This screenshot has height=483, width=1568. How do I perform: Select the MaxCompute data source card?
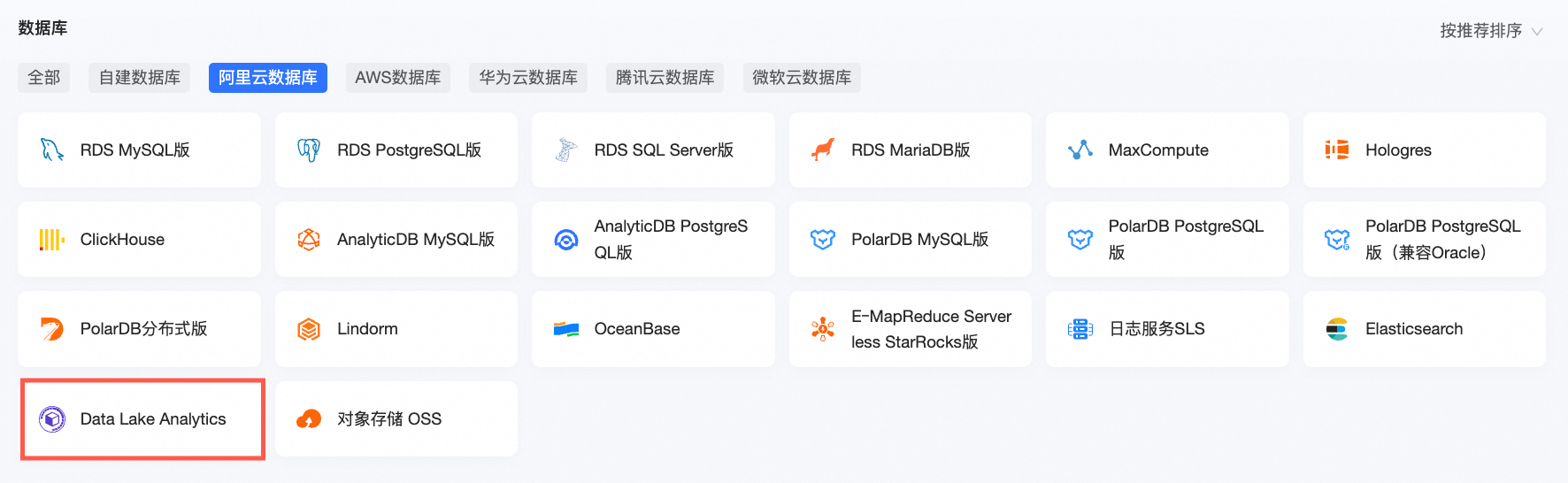pyautogui.click(x=1167, y=149)
